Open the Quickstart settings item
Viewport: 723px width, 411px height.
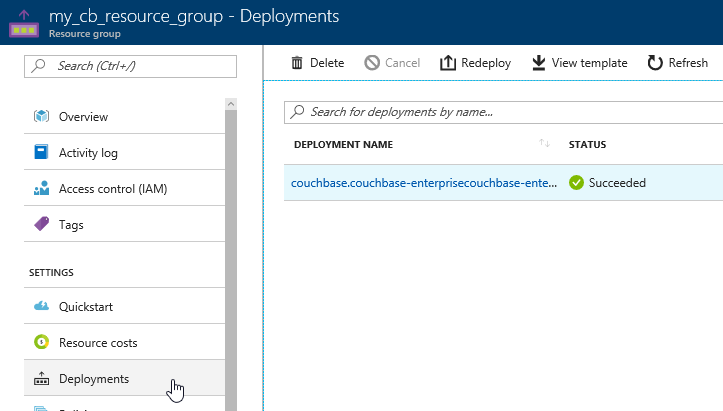124,306
